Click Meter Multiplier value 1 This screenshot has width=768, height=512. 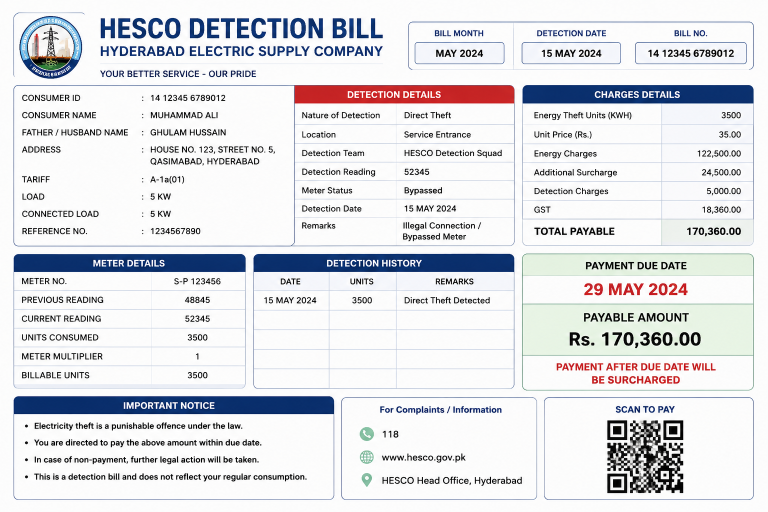coord(197,356)
